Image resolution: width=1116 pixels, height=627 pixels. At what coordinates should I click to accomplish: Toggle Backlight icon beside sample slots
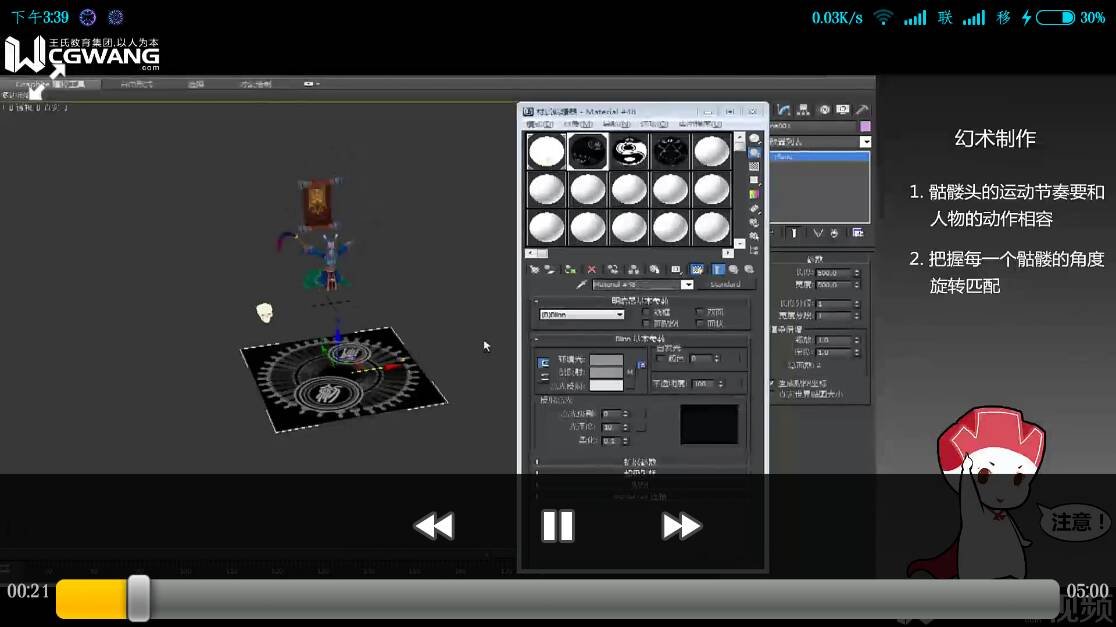click(754, 152)
